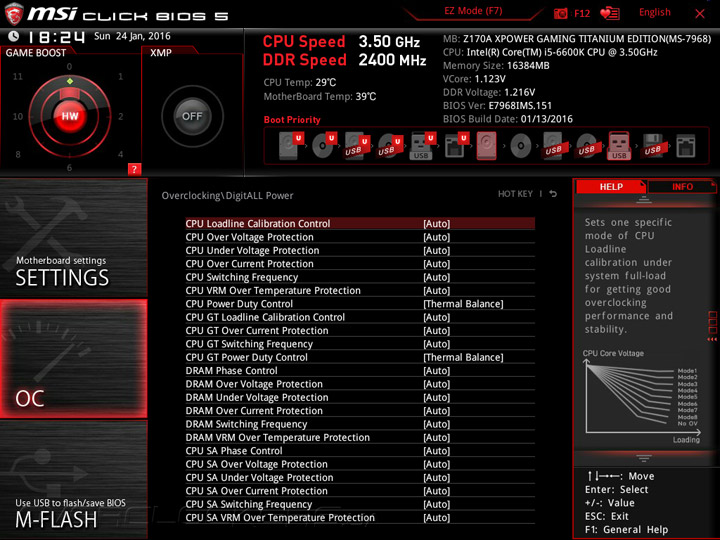Click the red question mark help icon
Screen dimensions: 720x540
(x=134, y=169)
